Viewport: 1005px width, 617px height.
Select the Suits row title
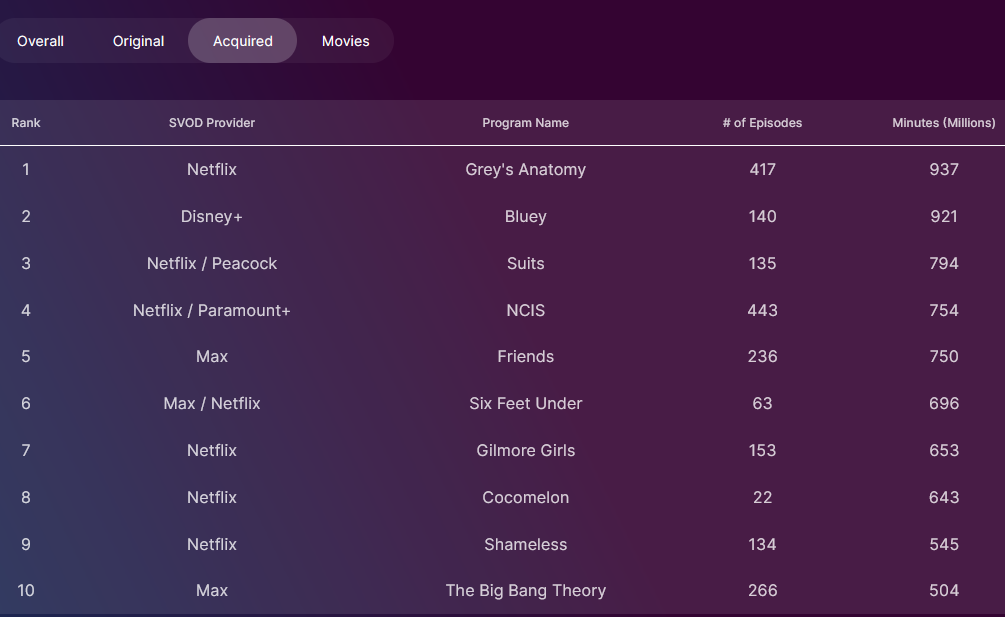(525, 264)
